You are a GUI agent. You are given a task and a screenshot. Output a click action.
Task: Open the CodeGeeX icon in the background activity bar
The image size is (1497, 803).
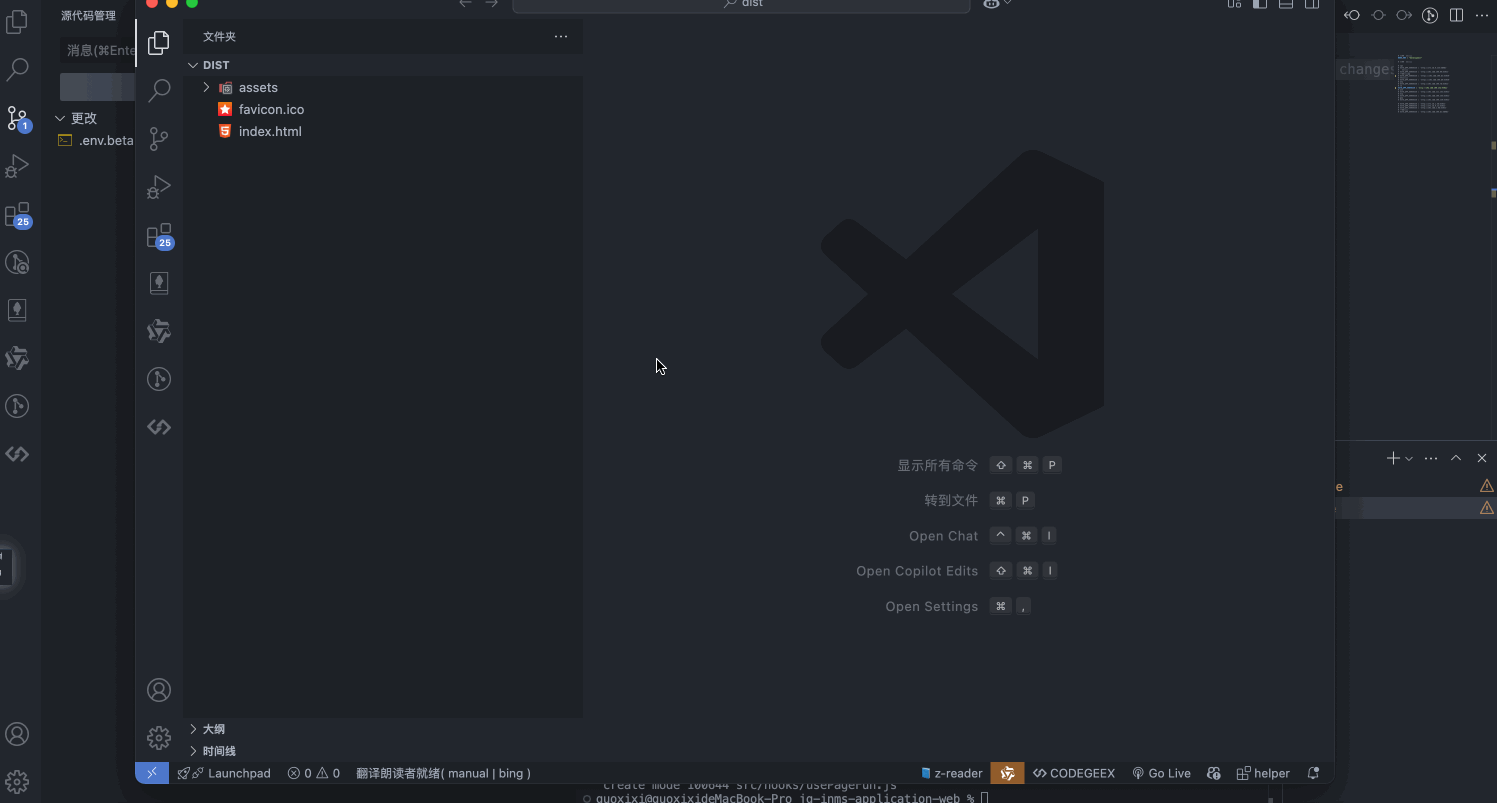click(x=17, y=454)
